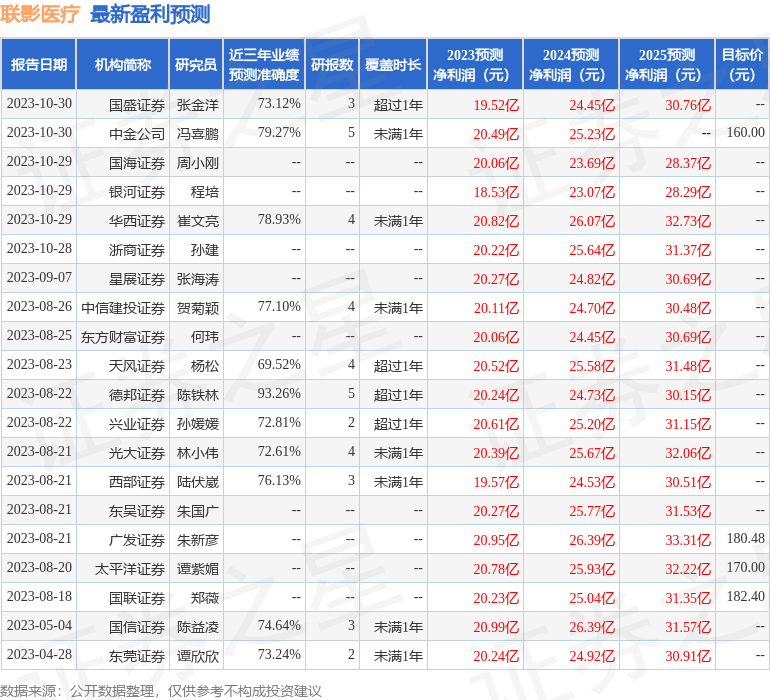770x700 pixels.
Task: Click 中信建投证券 institution cell
Action: tap(123, 308)
